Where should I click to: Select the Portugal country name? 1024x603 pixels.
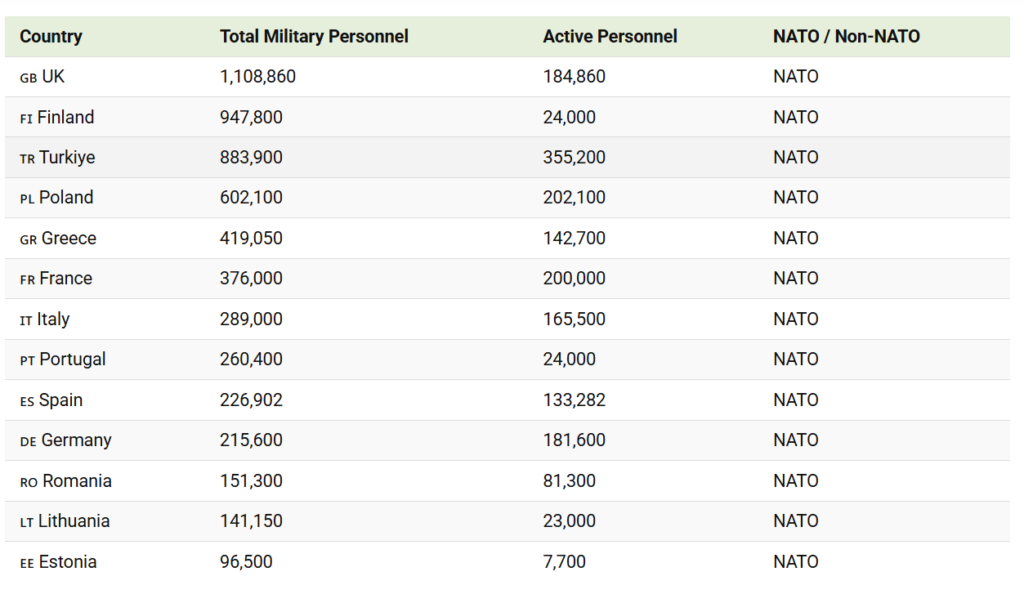72,359
